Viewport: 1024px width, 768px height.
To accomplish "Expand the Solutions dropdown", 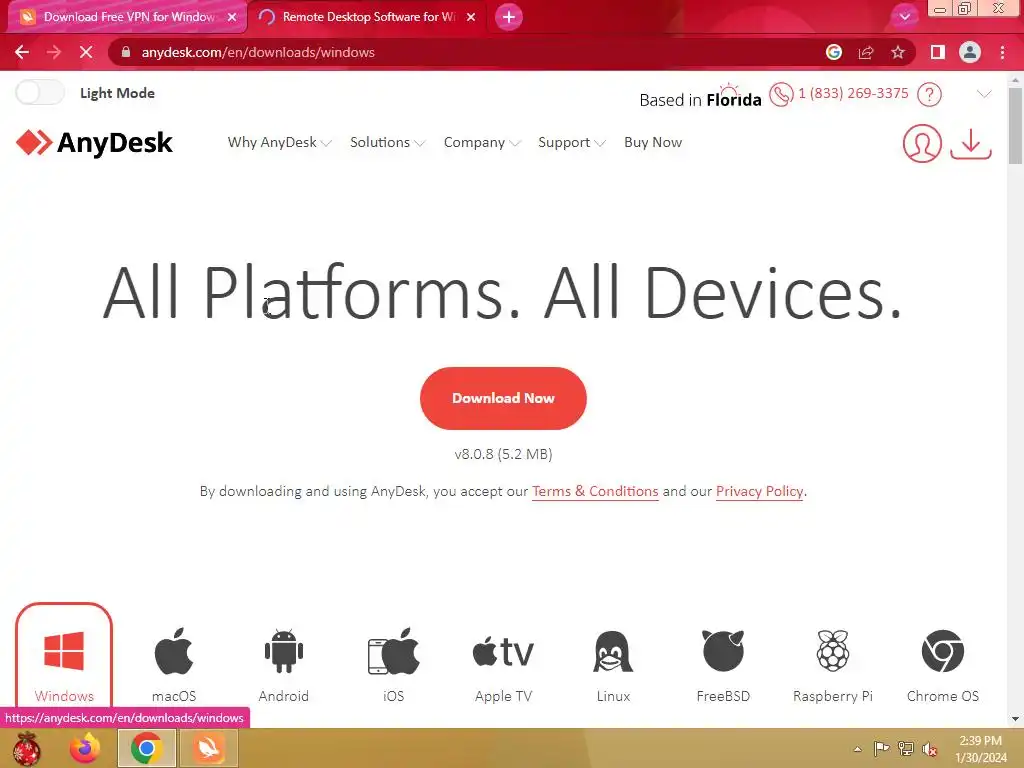I will point(387,142).
